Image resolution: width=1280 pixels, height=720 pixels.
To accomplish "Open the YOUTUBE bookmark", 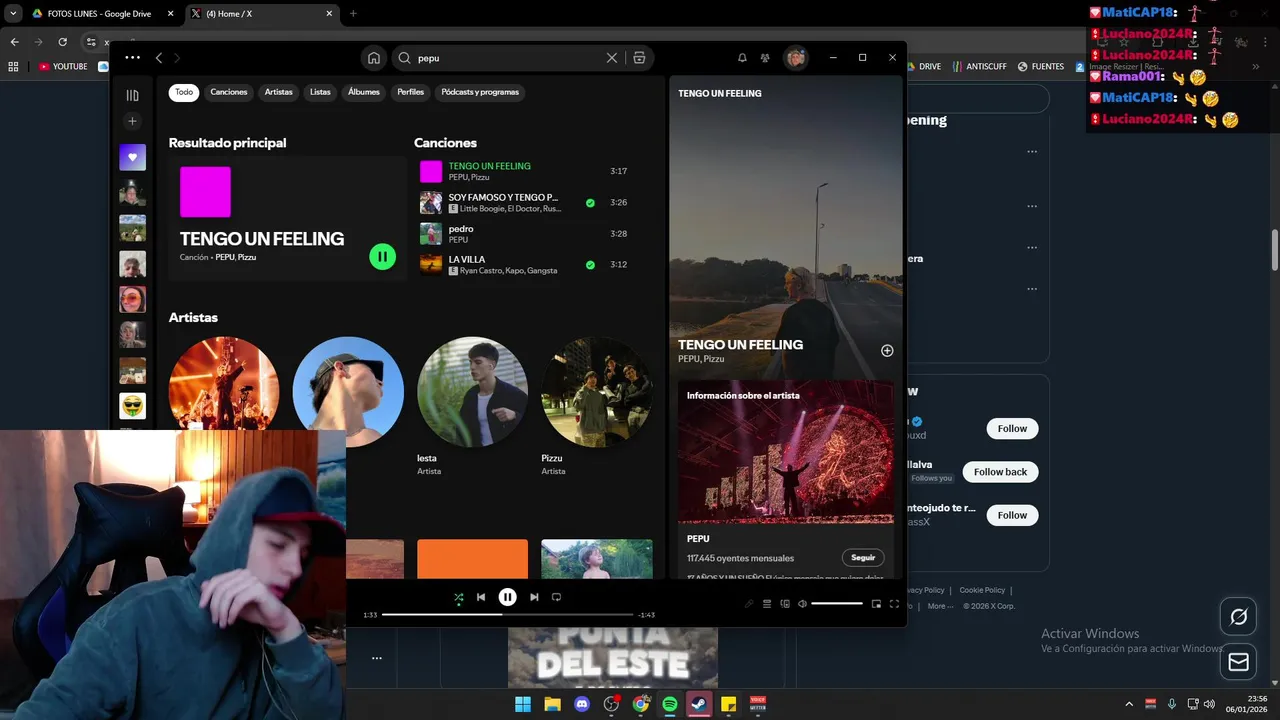I will [x=64, y=67].
